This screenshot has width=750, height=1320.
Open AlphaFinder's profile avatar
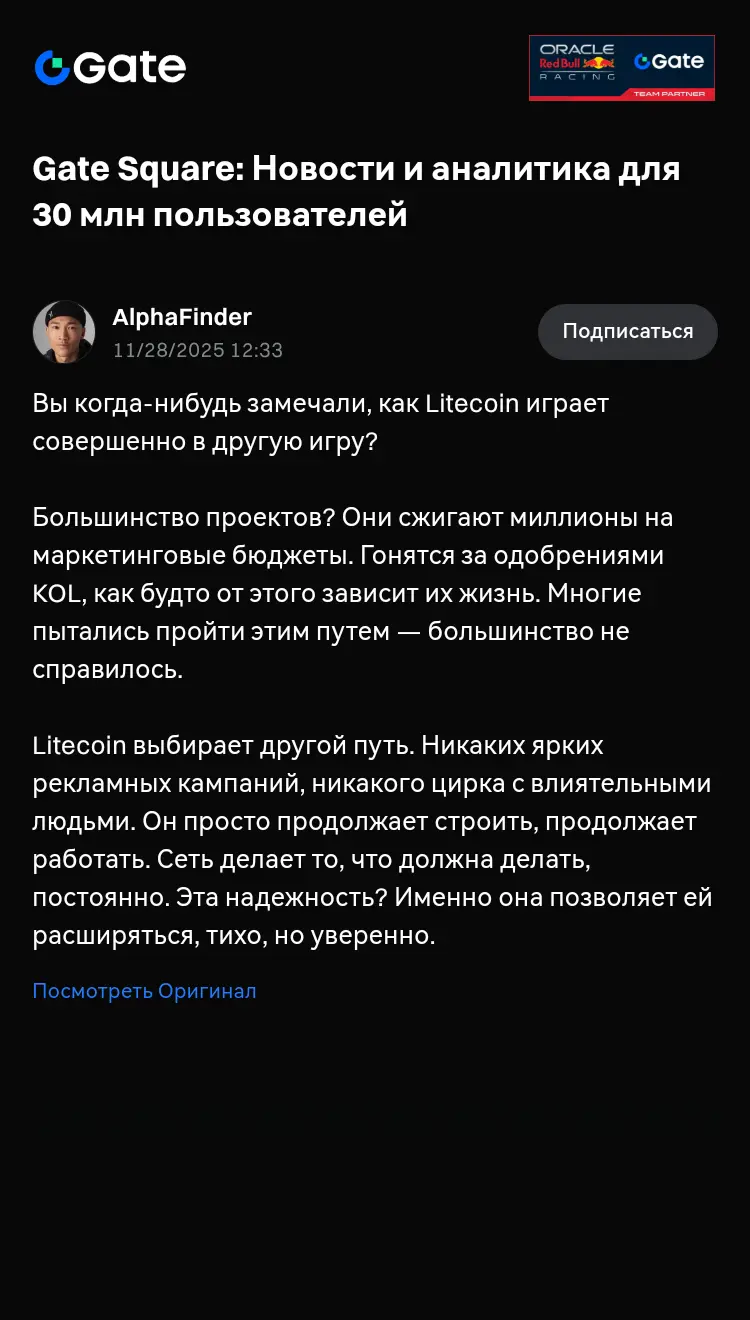tap(64, 332)
